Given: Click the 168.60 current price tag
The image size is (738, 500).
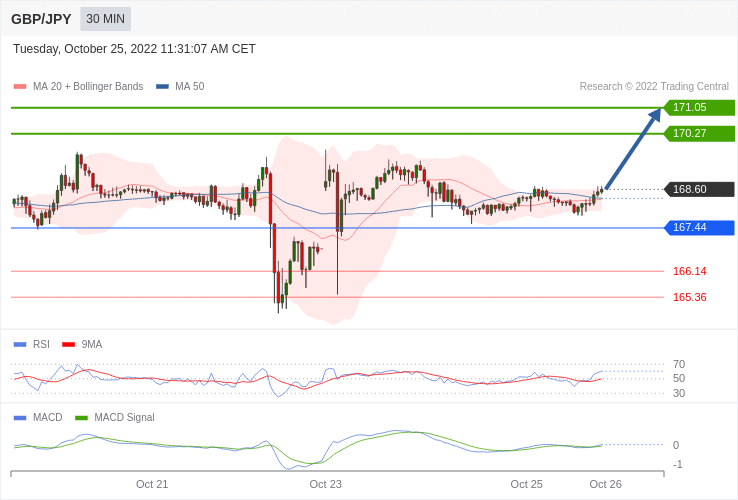Looking at the screenshot, I should pos(699,189).
